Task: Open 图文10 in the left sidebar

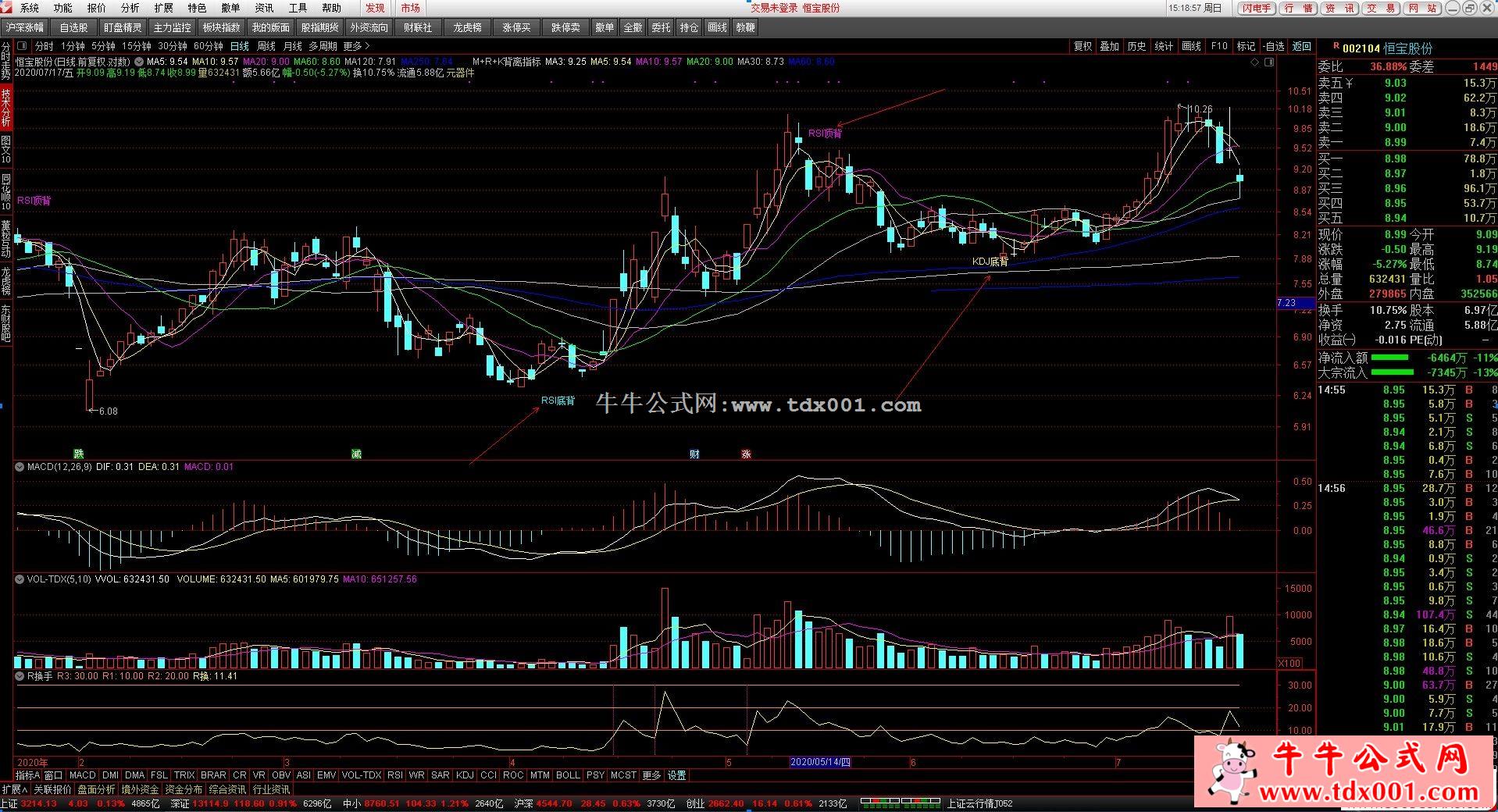Action: [x=5, y=149]
